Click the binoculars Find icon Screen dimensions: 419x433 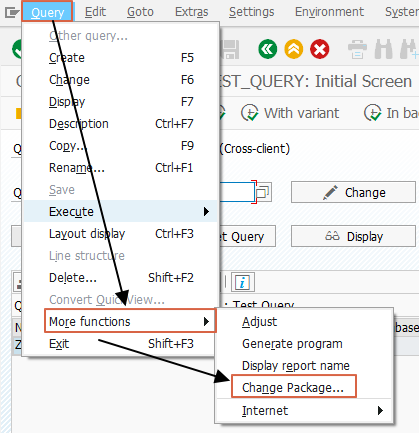pyautogui.click(x=383, y=49)
